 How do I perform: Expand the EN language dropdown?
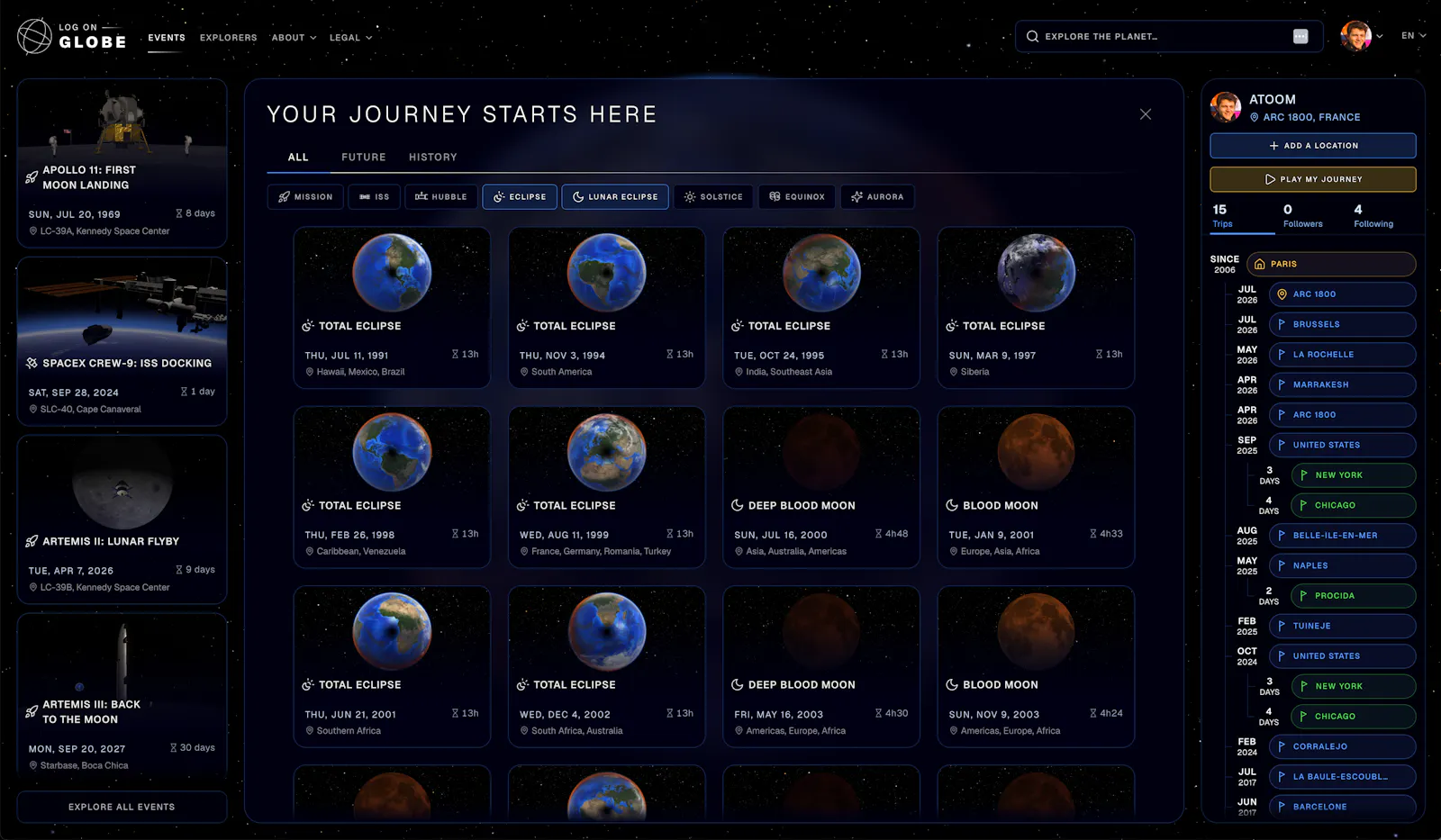pyautogui.click(x=1413, y=36)
